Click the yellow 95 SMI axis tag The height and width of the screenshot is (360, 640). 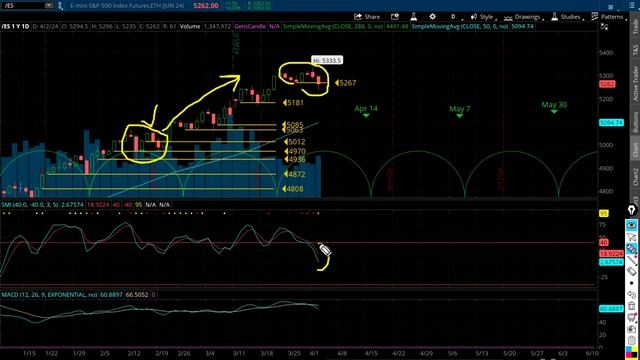pyautogui.click(x=604, y=213)
